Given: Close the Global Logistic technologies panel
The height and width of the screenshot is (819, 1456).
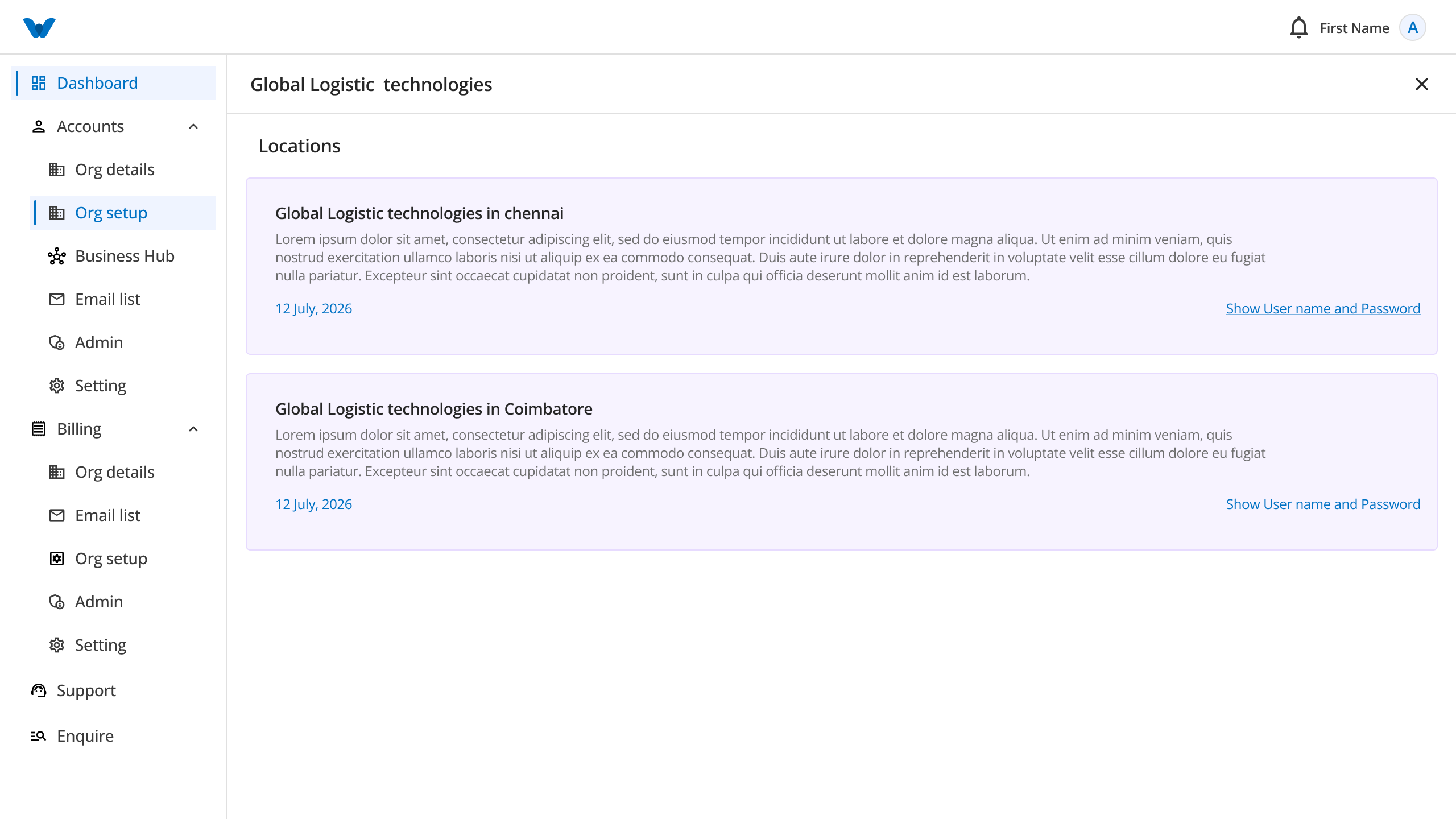Looking at the screenshot, I should (x=1421, y=84).
